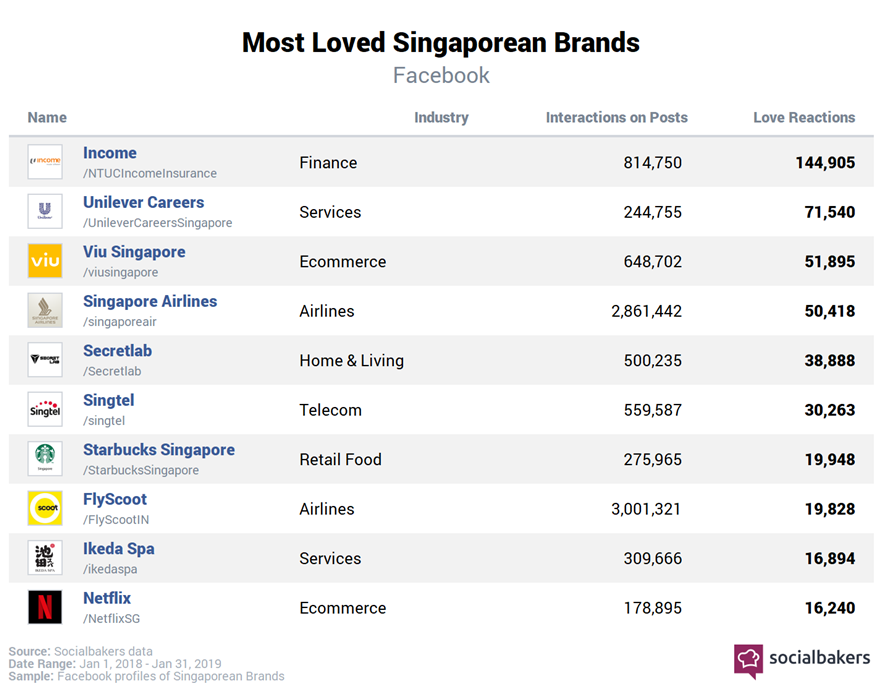Image resolution: width=881 pixels, height=687 pixels.
Task: Select the /UnileverCareersSingapore handle text
Action: click(x=157, y=222)
